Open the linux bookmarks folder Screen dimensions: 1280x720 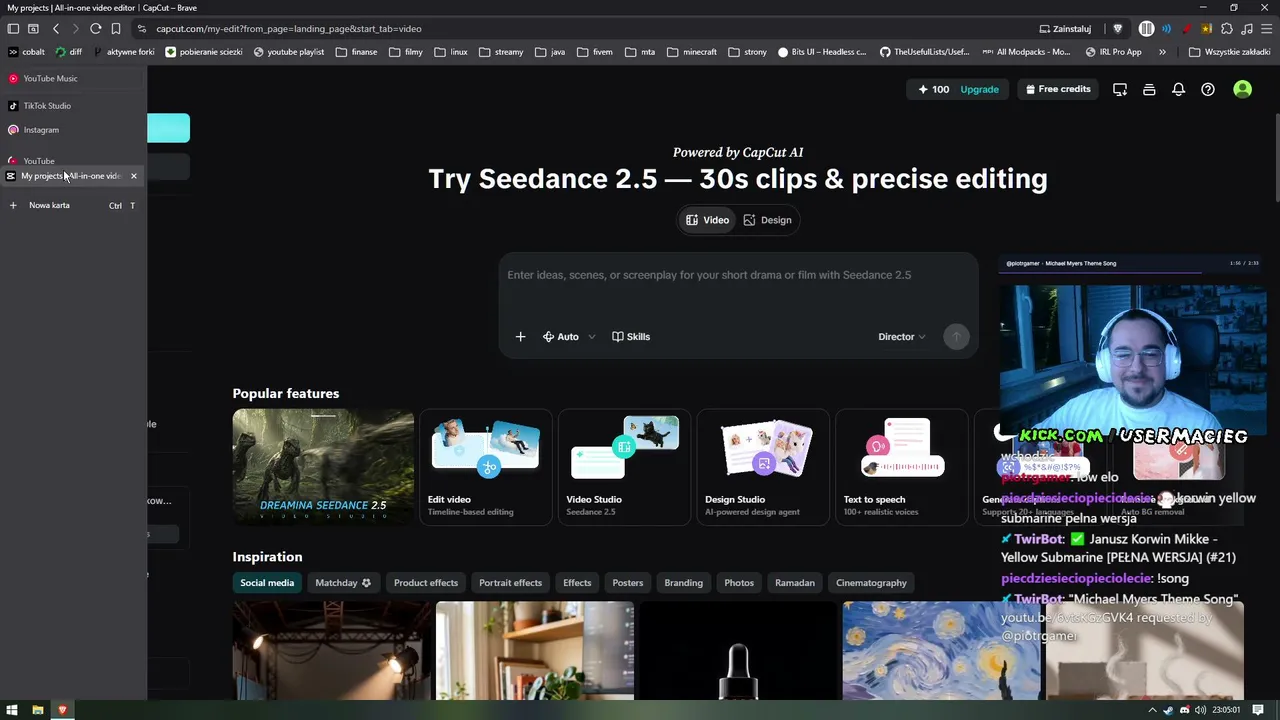[x=451, y=52]
